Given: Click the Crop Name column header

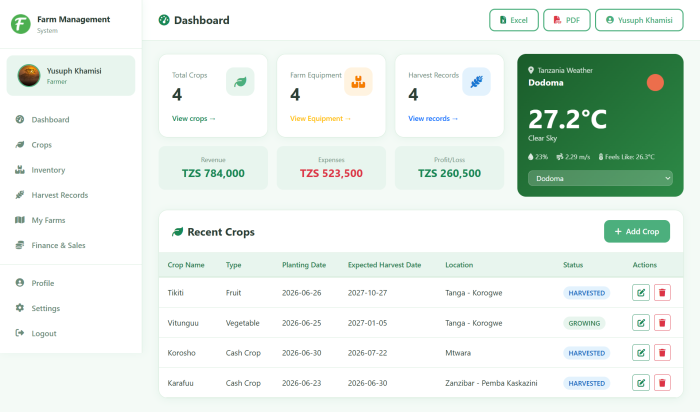Looking at the screenshot, I should (x=186, y=265).
